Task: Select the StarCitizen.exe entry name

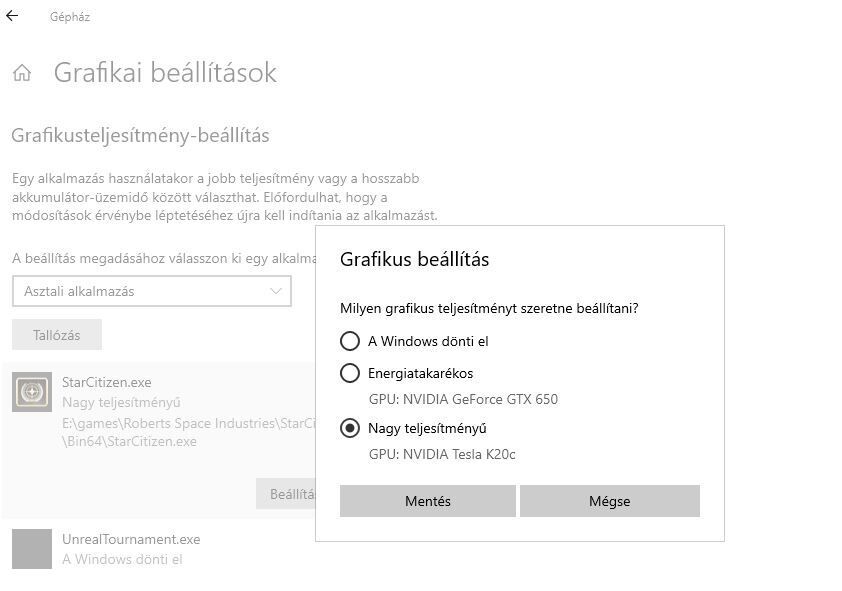Action: pos(107,382)
